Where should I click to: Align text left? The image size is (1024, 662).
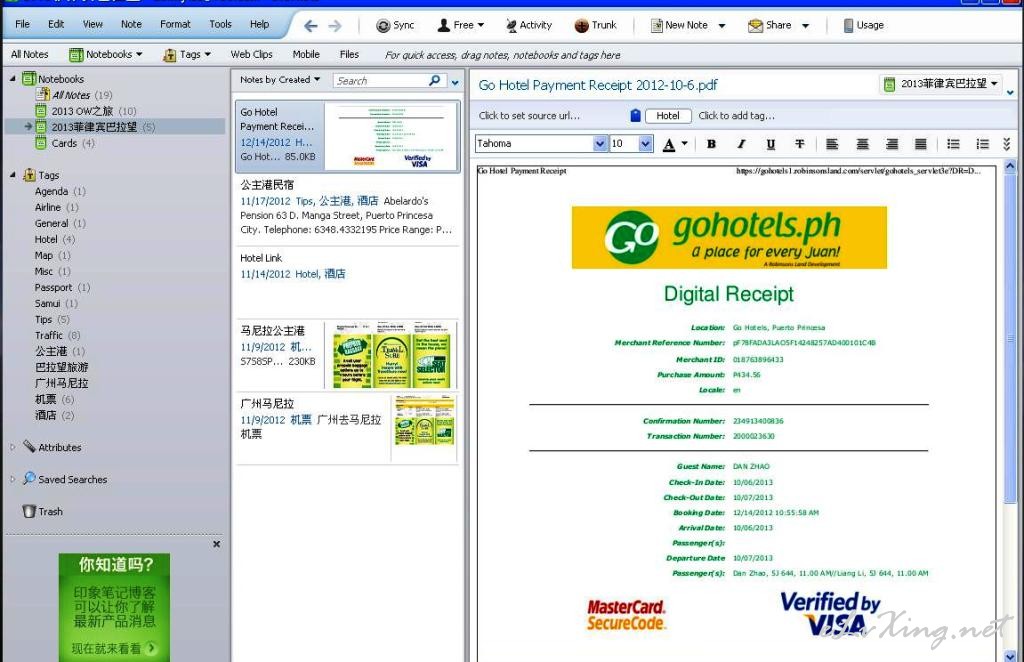coord(832,144)
